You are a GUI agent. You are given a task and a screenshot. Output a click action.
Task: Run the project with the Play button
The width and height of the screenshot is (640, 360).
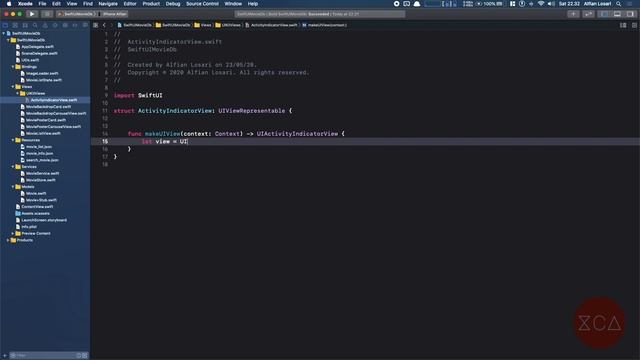pyautogui.click(x=32, y=14)
